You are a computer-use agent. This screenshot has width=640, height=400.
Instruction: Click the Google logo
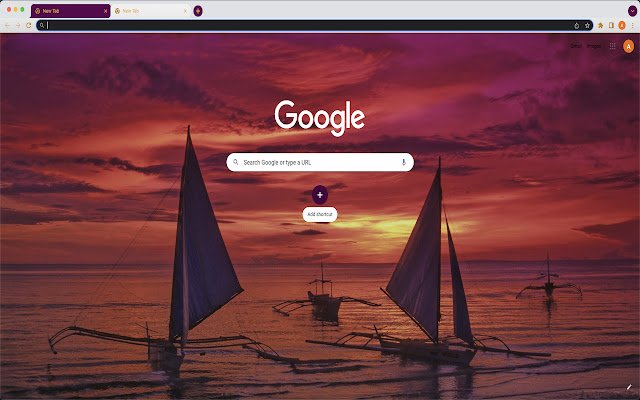(320, 118)
